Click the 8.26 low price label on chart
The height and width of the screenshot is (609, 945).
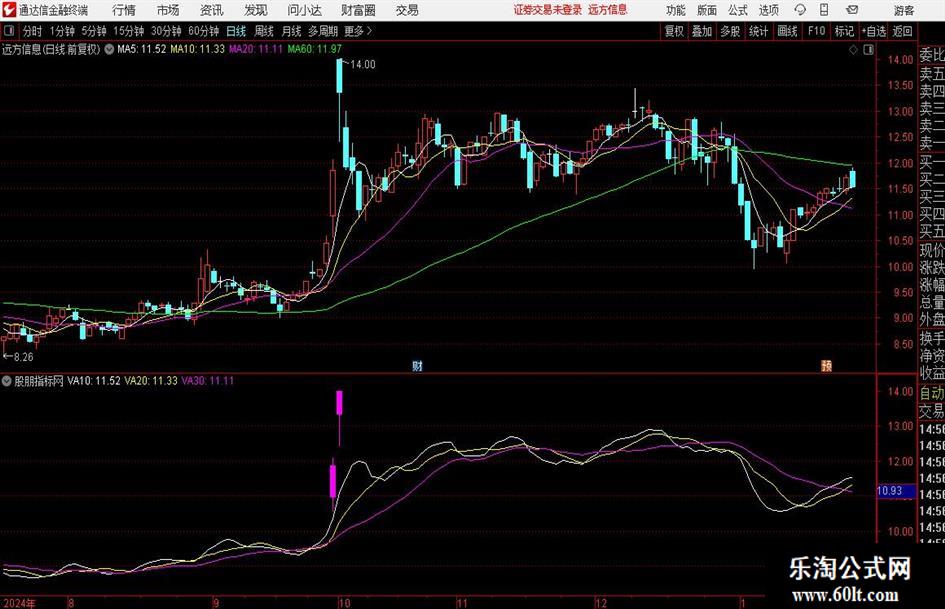click(x=23, y=357)
